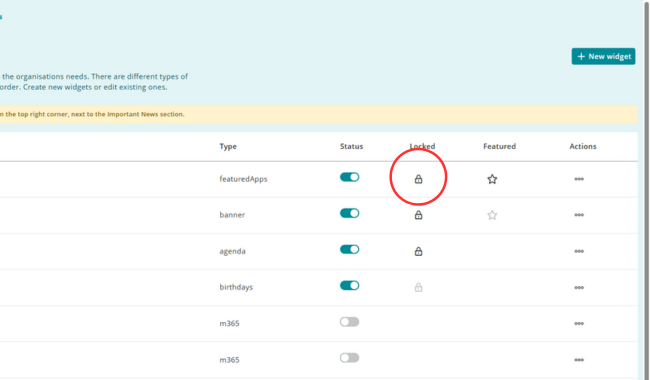Viewport: 650px width, 380px height.
Task: Click the agenda row lock icon
Action: [x=418, y=251]
